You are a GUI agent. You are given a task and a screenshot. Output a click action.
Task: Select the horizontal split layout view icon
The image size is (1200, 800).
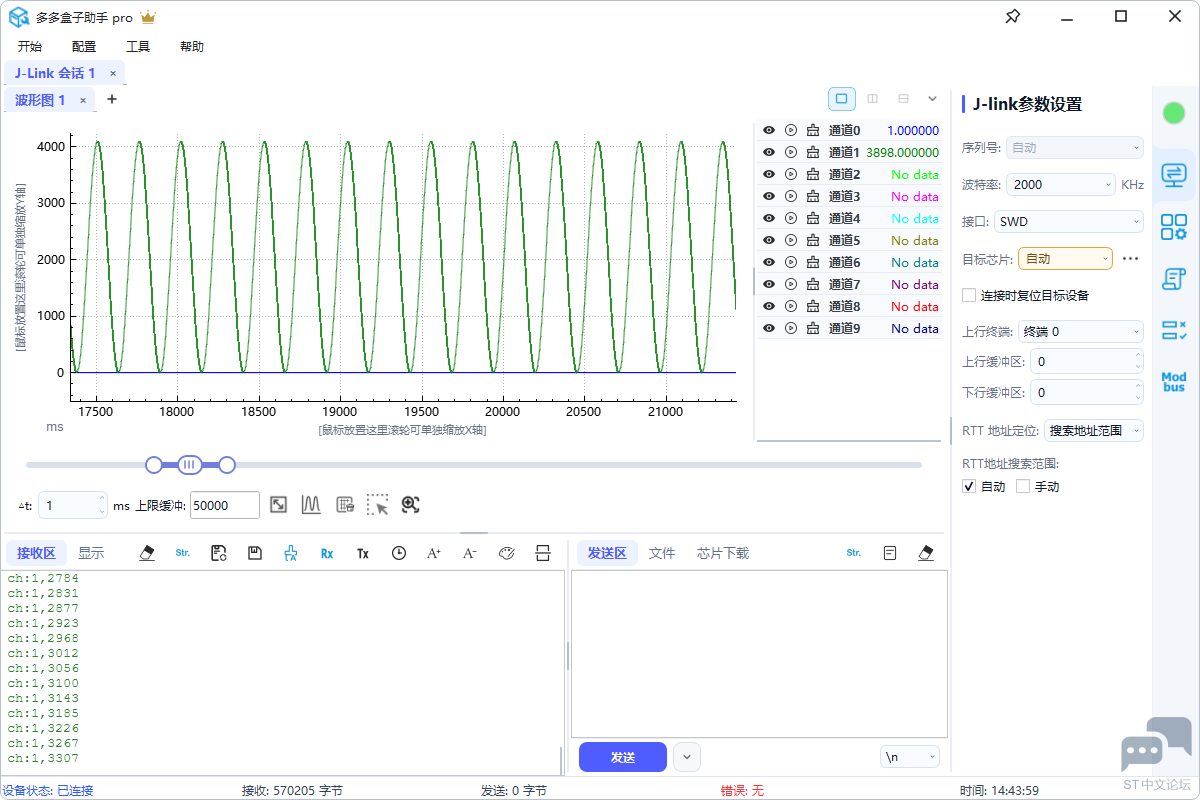coord(904,99)
